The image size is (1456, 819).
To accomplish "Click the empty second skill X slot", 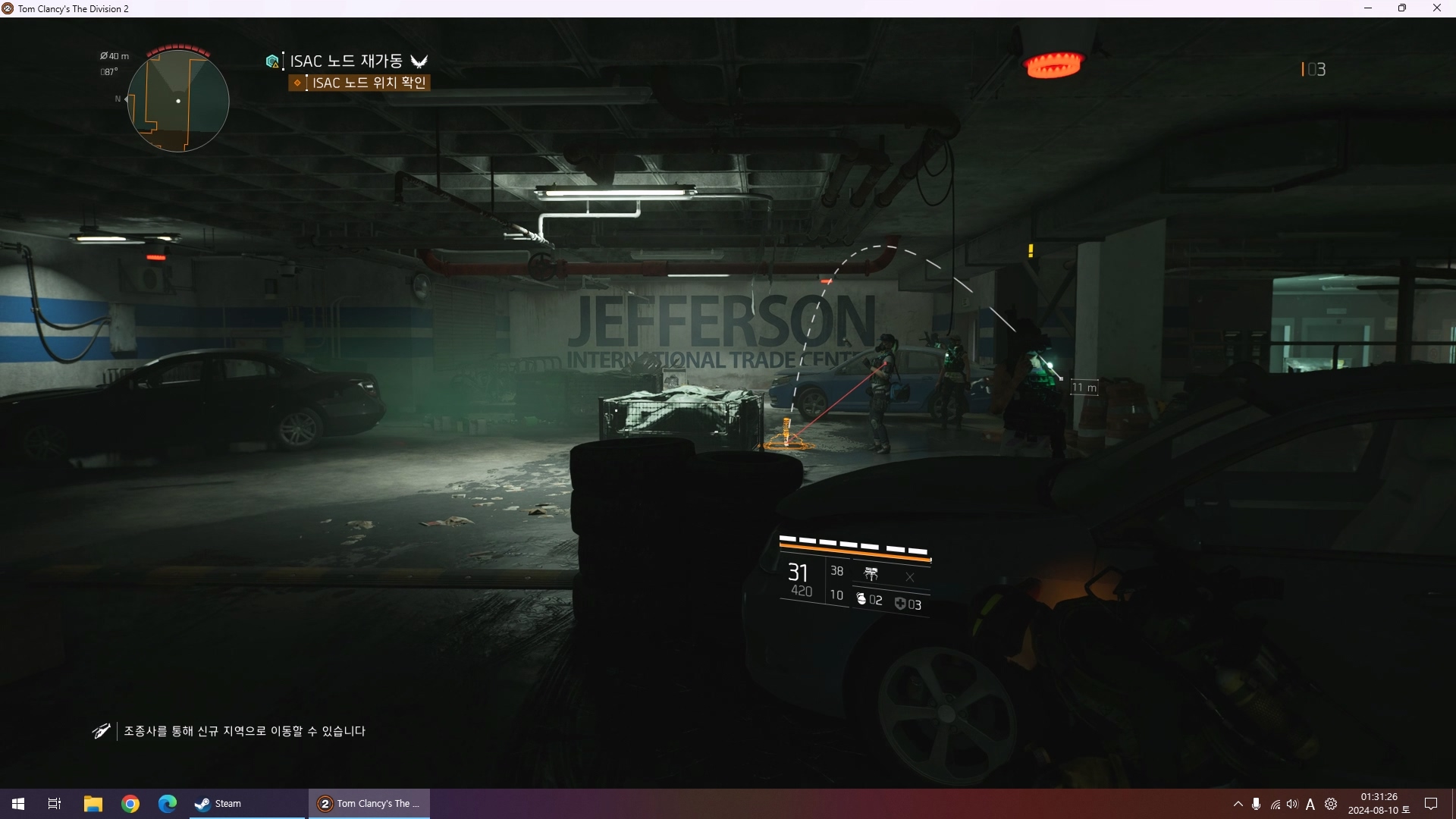I will (x=910, y=577).
